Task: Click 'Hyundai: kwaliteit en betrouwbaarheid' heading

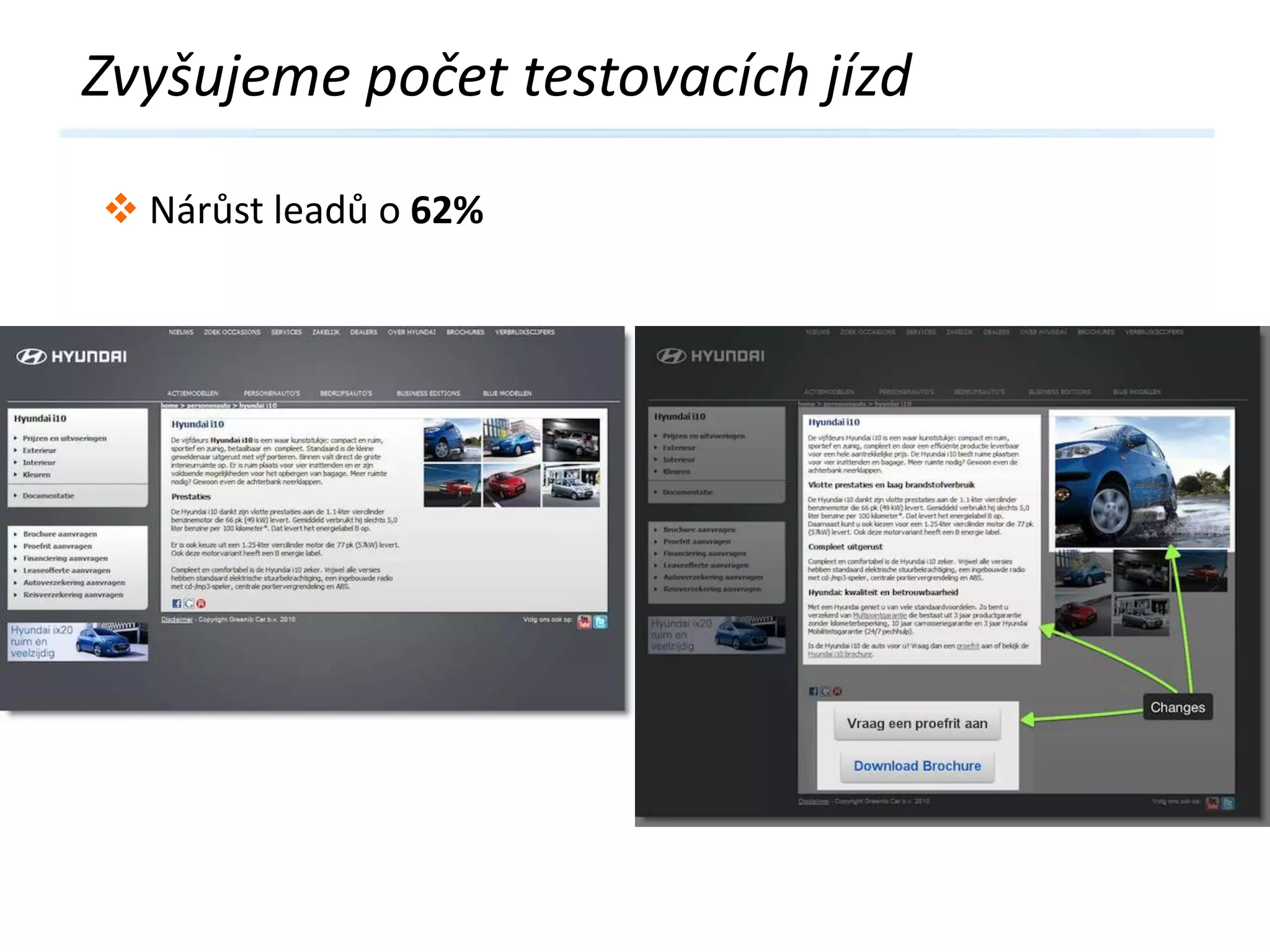Action: point(883,593)
